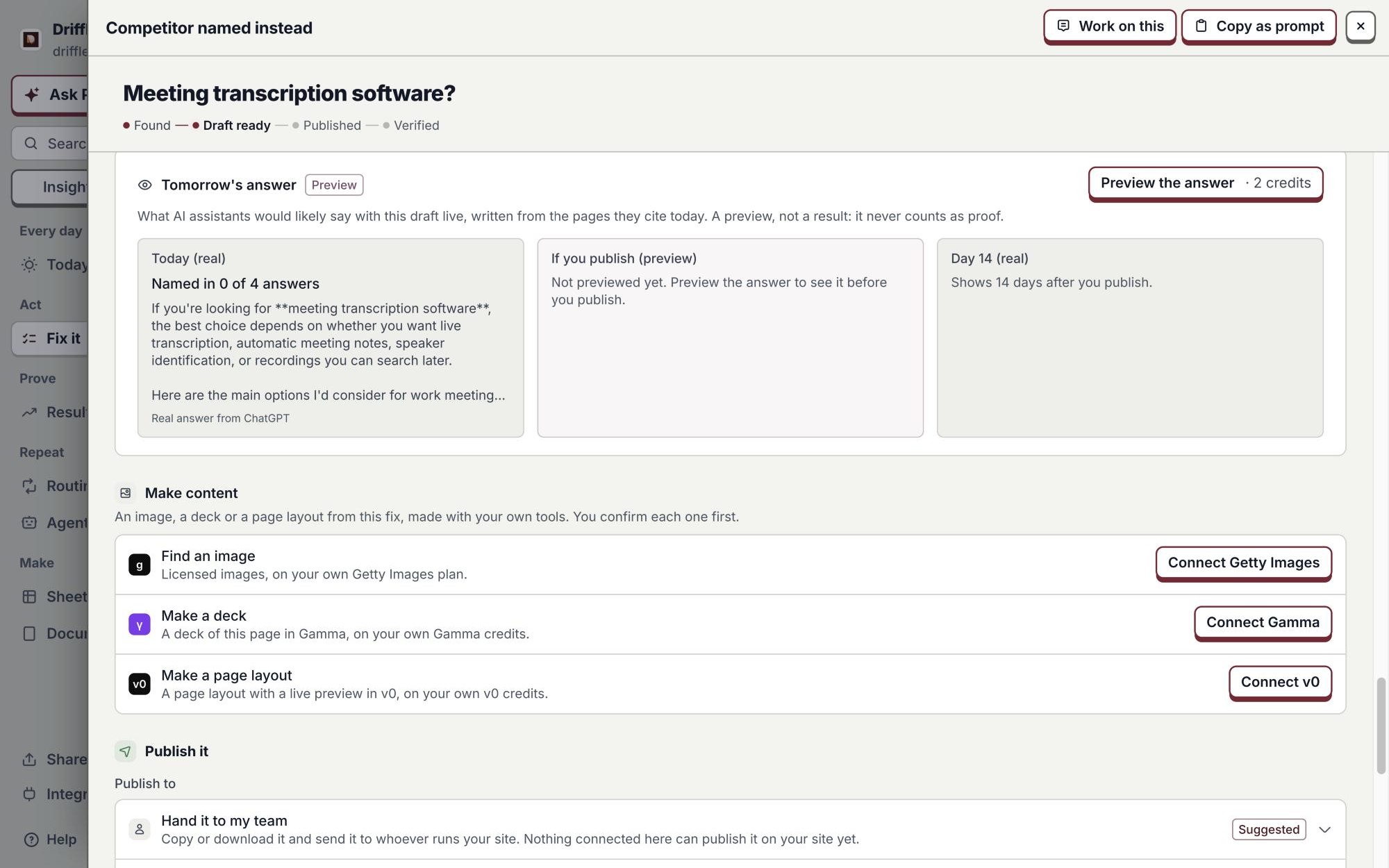1389x868 pixels.
Task: Click the vertical scrollbar thumb
Action: coord(1381,726)
